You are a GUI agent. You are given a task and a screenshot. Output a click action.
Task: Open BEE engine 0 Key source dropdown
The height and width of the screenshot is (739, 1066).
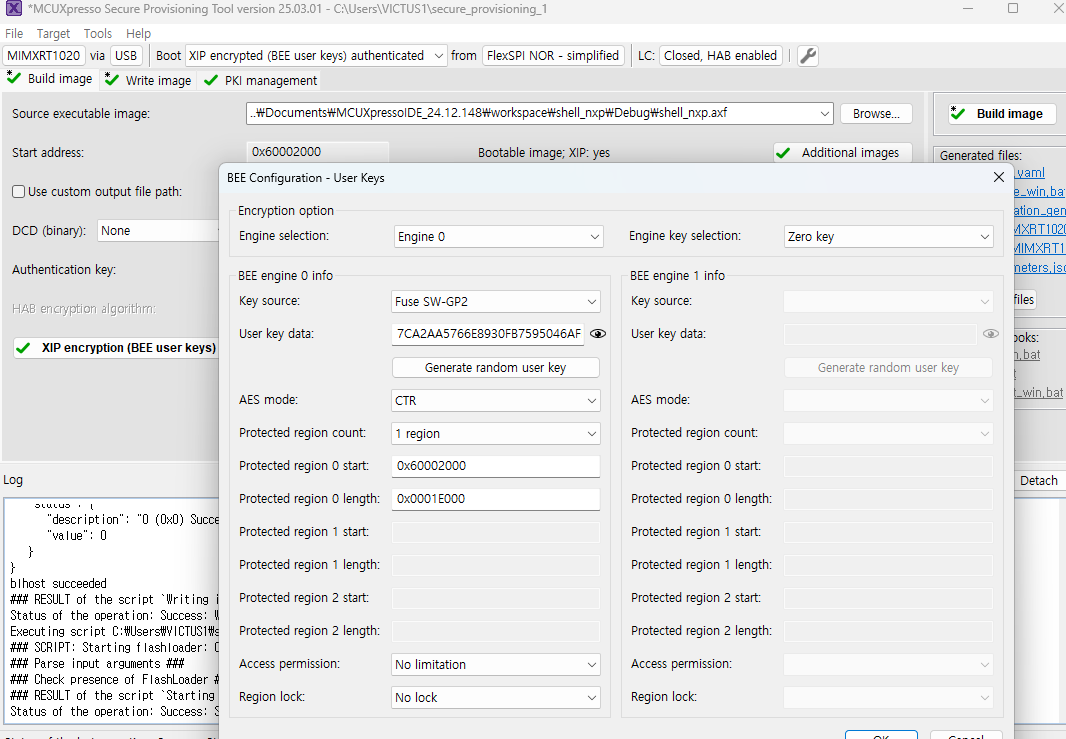coord(496,301)
